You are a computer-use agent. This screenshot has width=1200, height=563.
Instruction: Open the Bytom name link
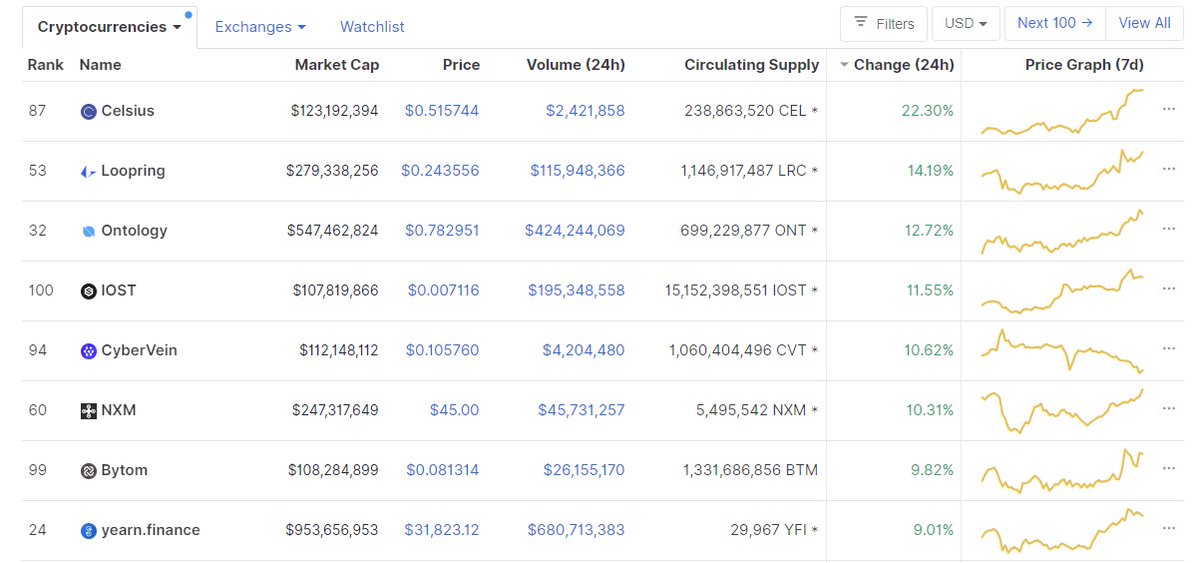pyautogui.click(x=124, y=471)
